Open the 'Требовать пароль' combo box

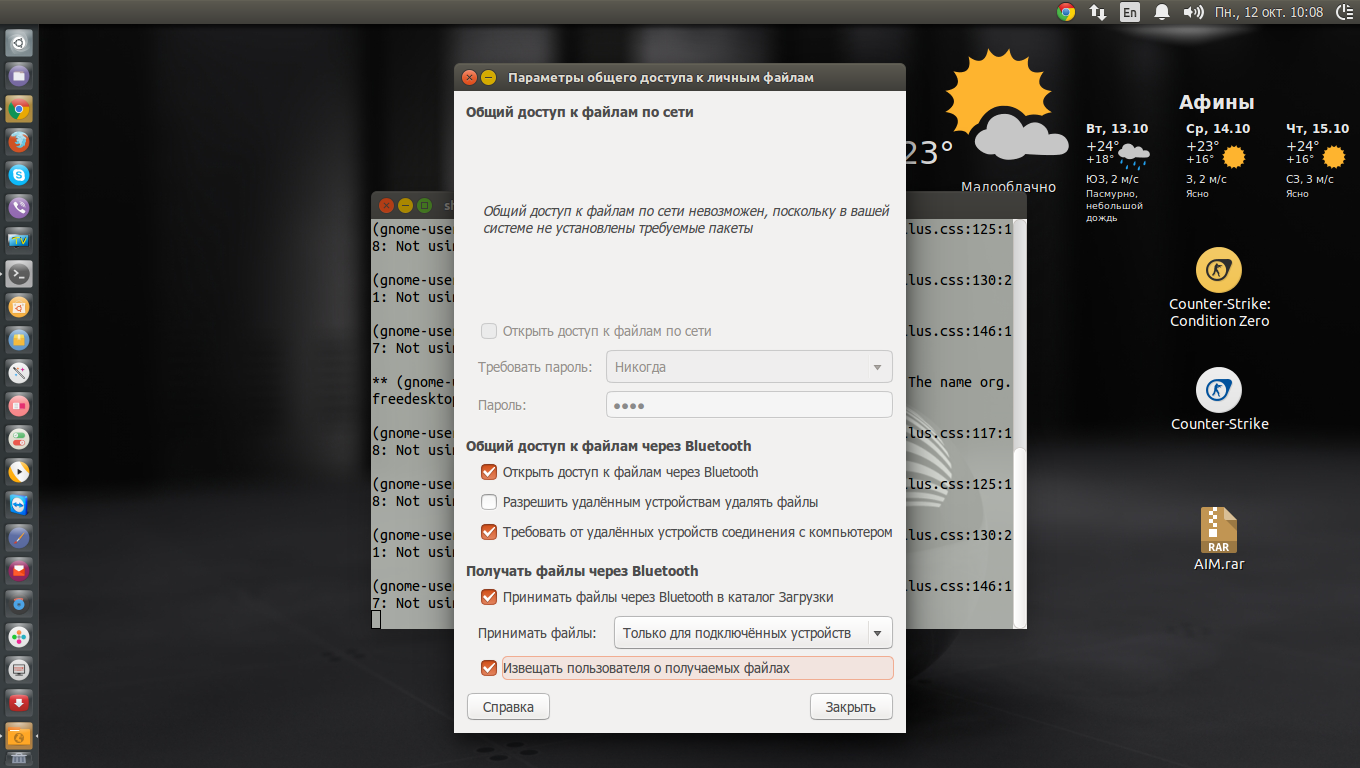pos(749,367)
